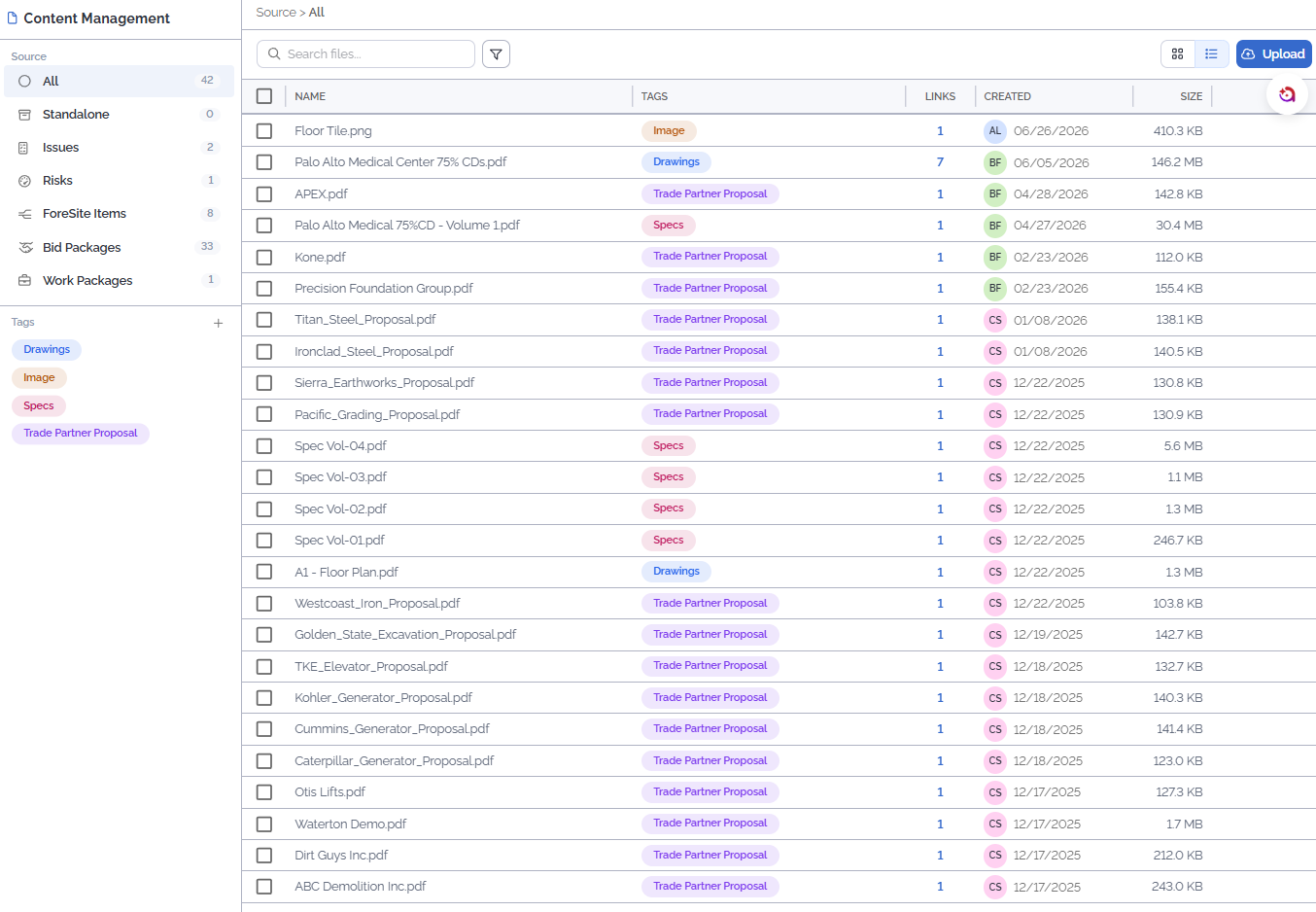Click CS avatar on Spec Vol-04.pdf row
The height and width of the screenshot is (912, 1316).
click(x=994, y=446)
